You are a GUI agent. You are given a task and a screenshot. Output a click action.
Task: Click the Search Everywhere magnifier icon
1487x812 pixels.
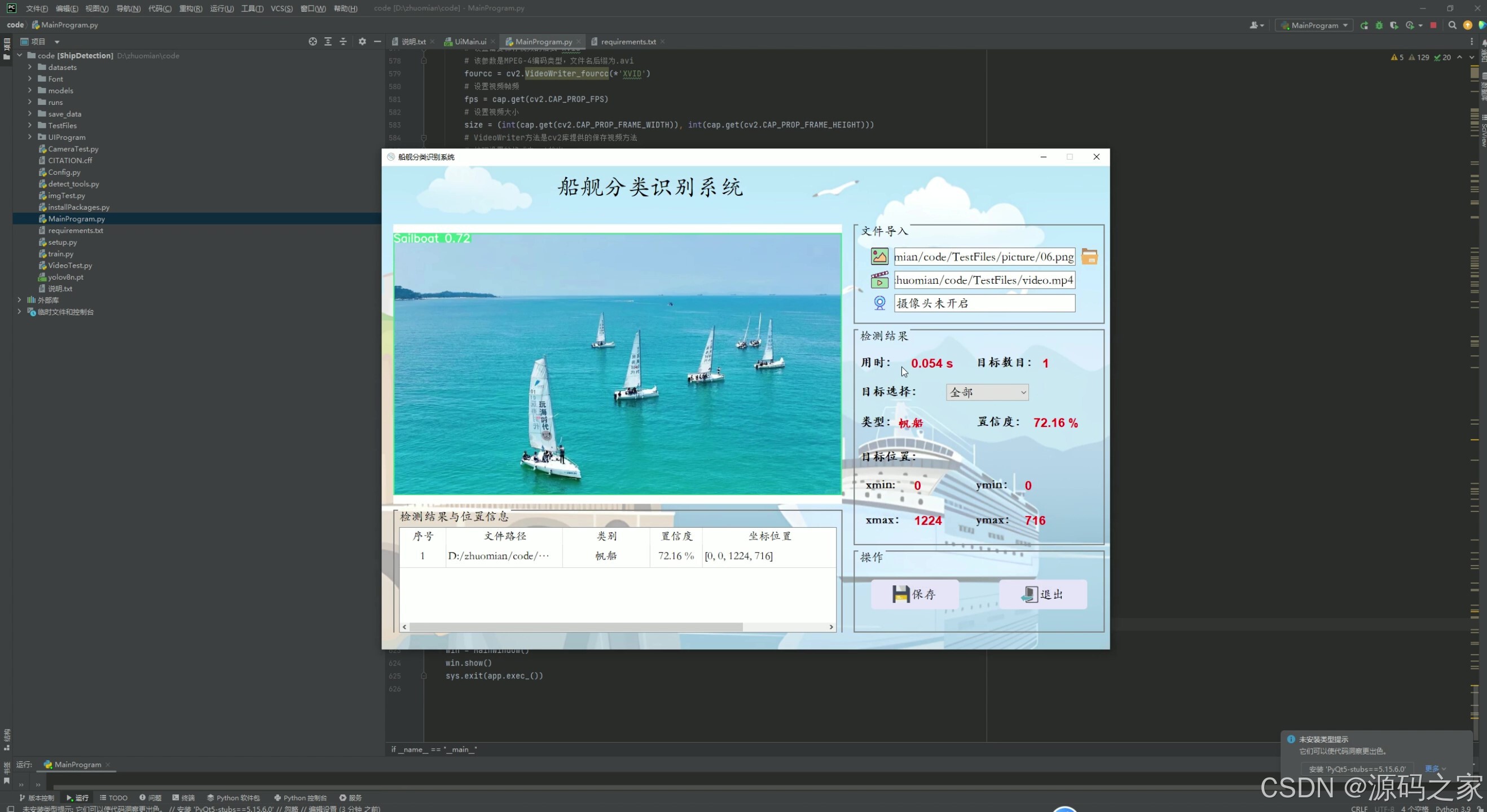tap(1453, 25)
